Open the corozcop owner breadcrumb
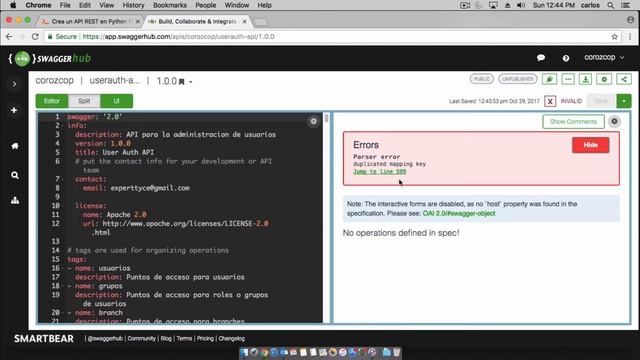Screen dimensions: 640x360 click(55, 80)
